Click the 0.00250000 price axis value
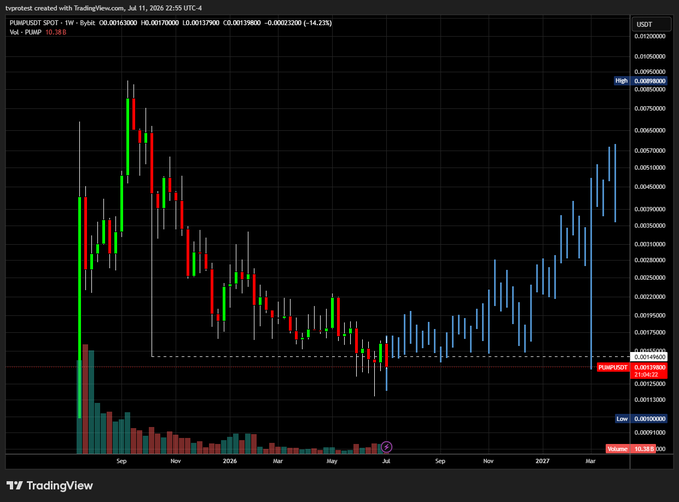This screenshot has height=502, width=679. pos(650,277)
